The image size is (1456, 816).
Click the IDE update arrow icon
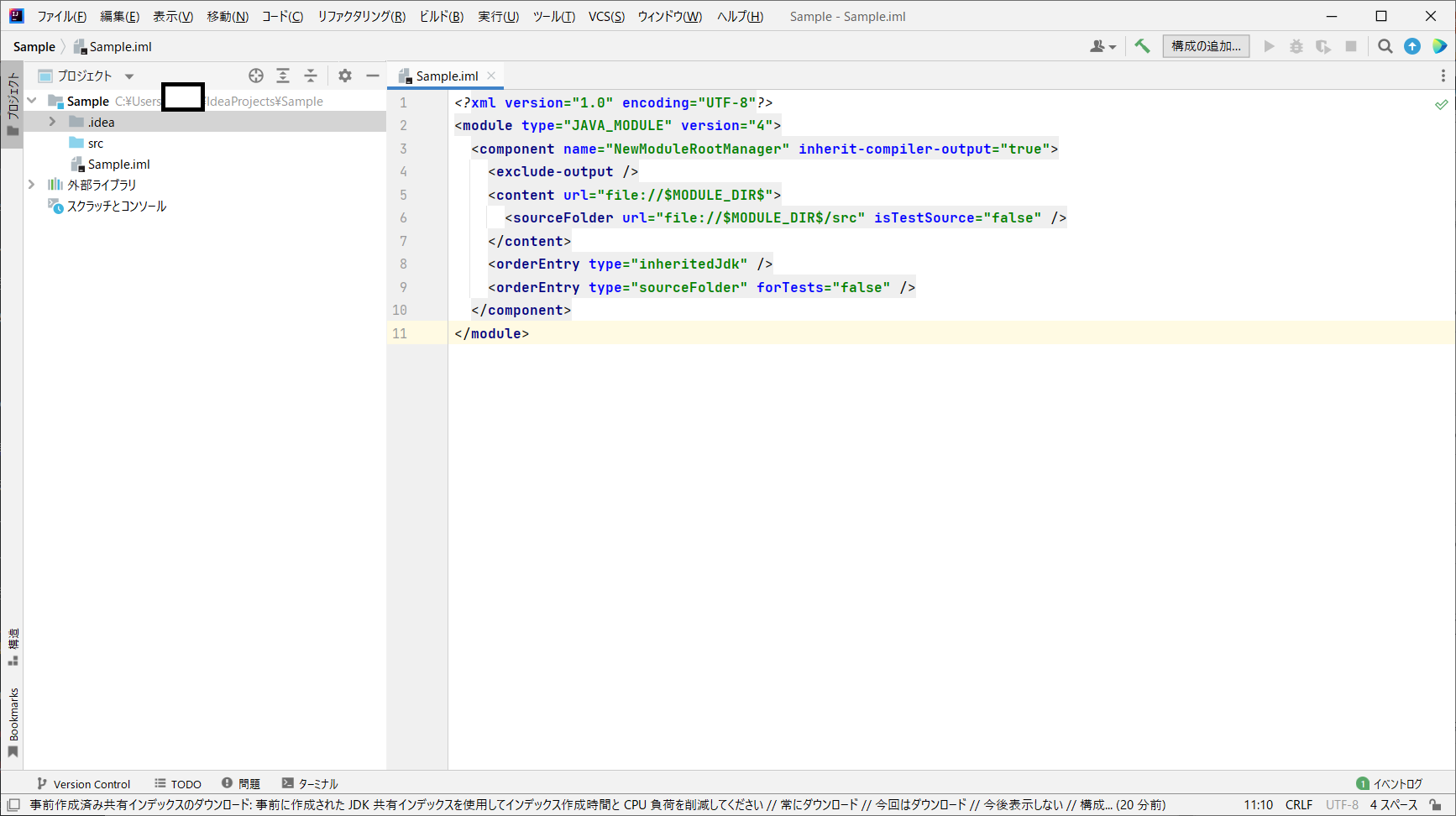click(1412, 46)
